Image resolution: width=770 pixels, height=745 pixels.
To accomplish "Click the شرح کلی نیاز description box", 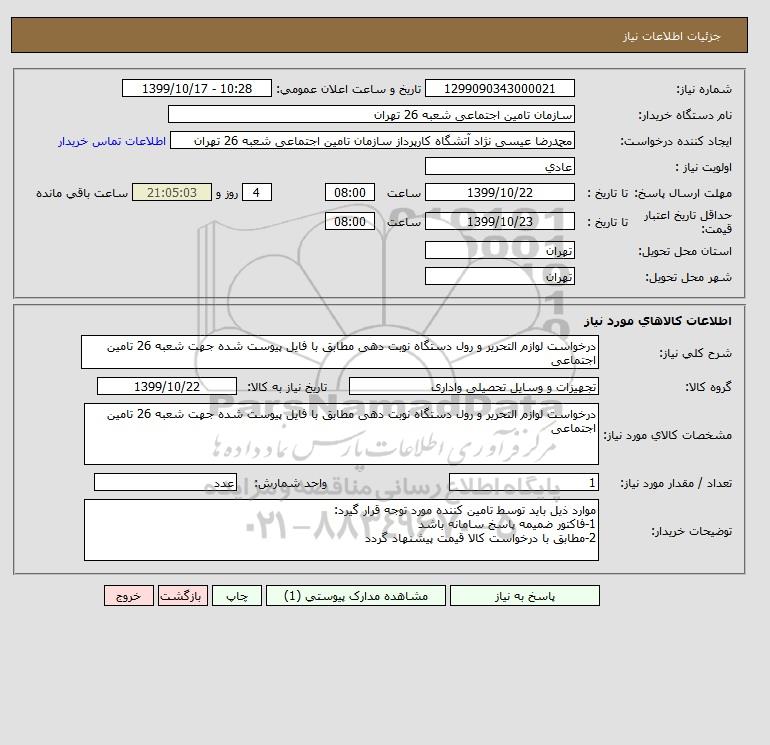I will pos(340,353).
